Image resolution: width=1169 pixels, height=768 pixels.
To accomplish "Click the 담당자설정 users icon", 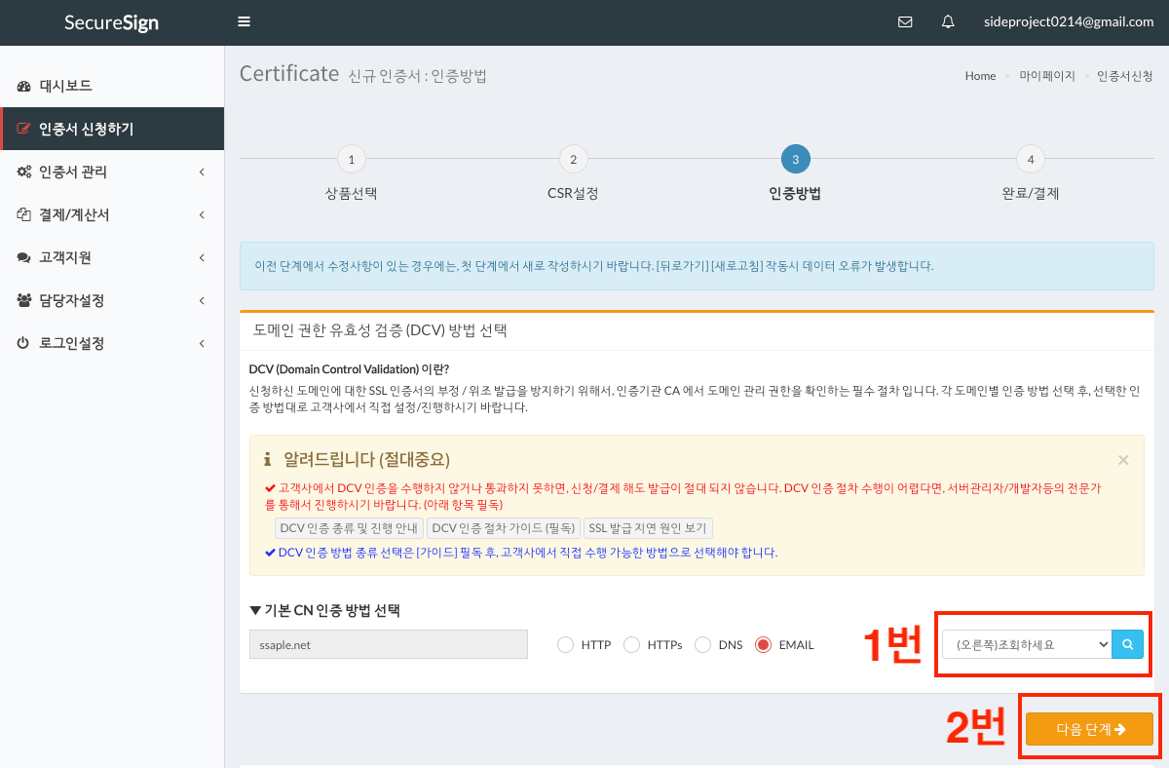I will 26,300.
